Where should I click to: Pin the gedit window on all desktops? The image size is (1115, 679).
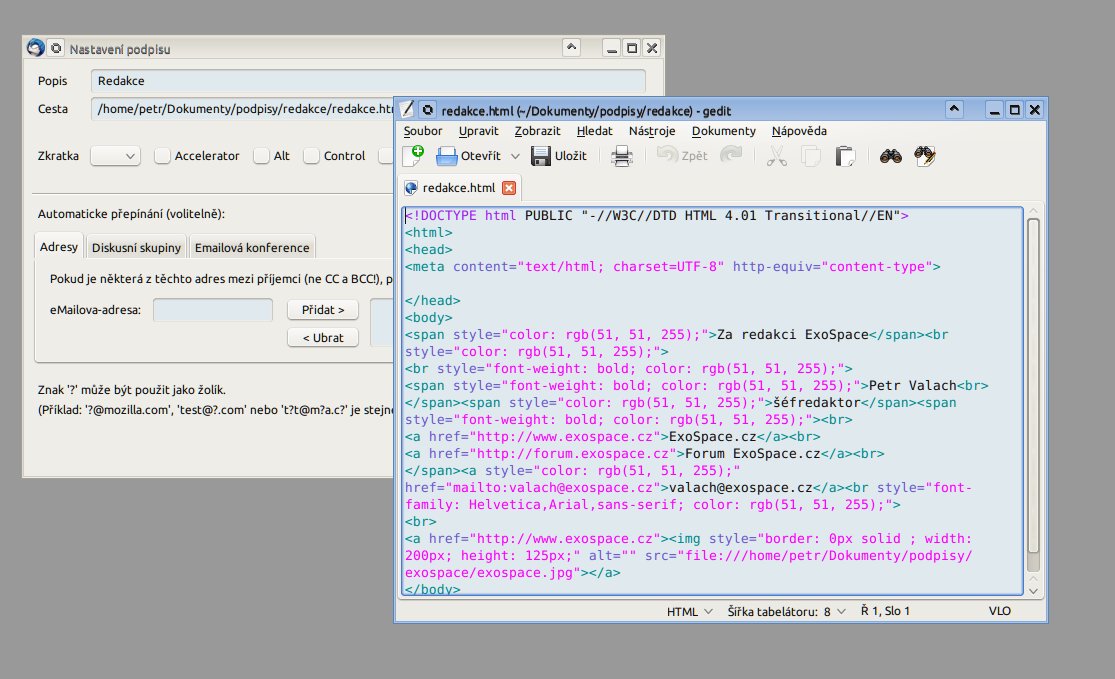tap(427, 110)
